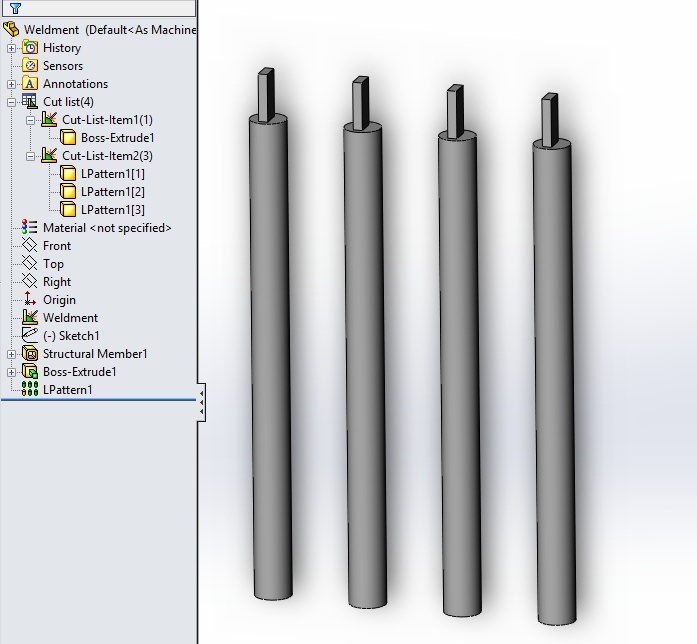Select the Boss-Extrude1 feature label
The height and width of the screenshot is (644, 697).
pos(80,372)
